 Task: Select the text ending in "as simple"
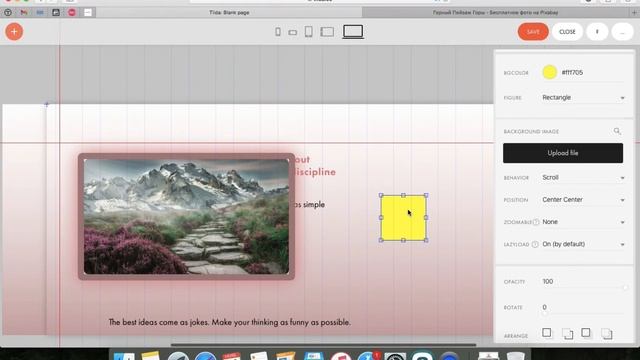tap(309, 204)
